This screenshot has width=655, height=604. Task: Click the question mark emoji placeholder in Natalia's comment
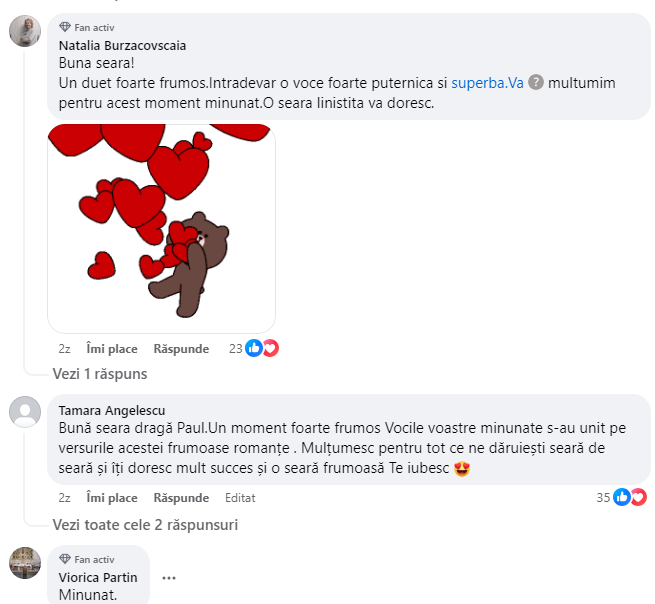[536, 82]
